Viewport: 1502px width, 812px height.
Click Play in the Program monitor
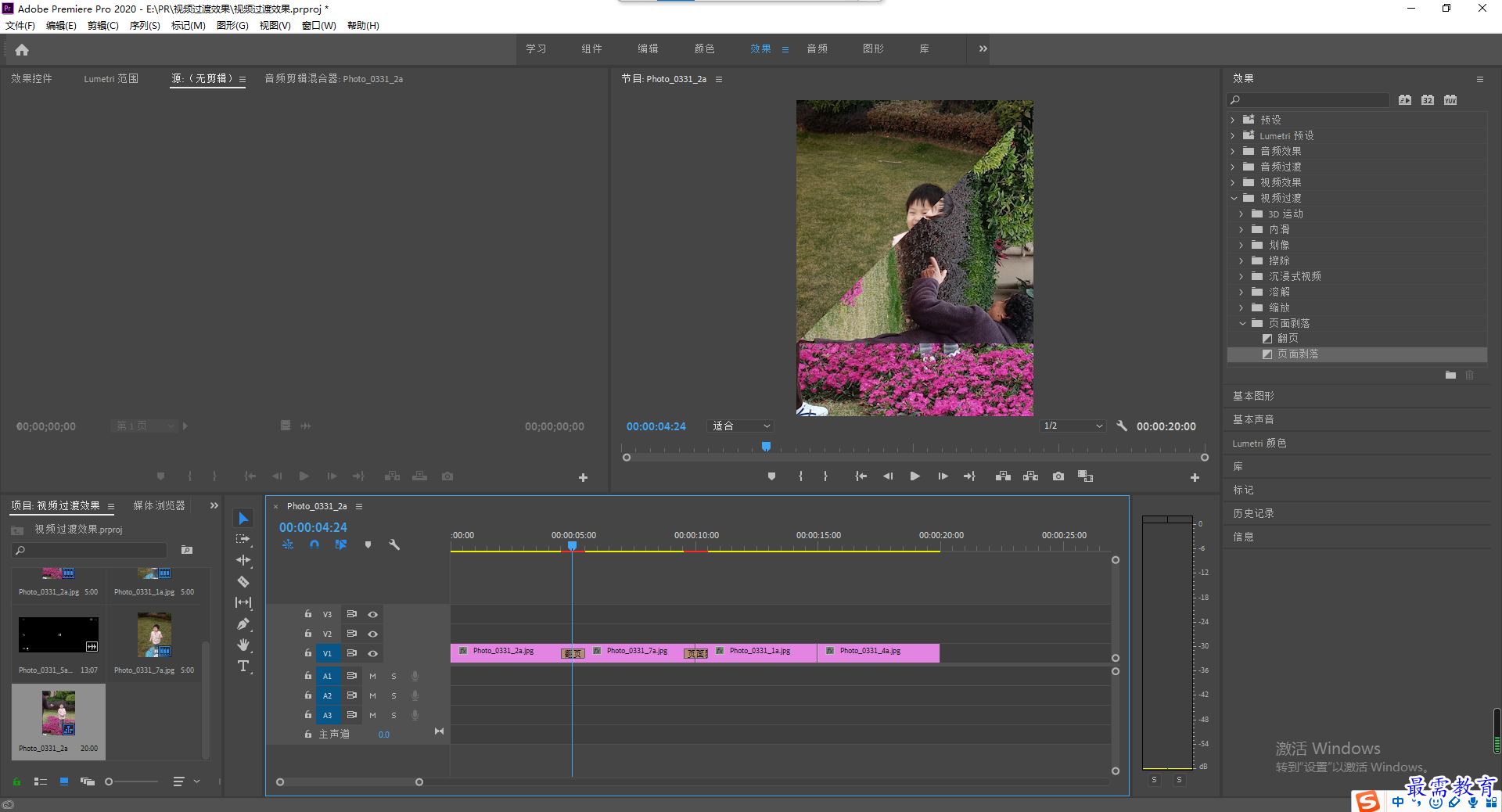pyautogui.click(x=914, y=476)
